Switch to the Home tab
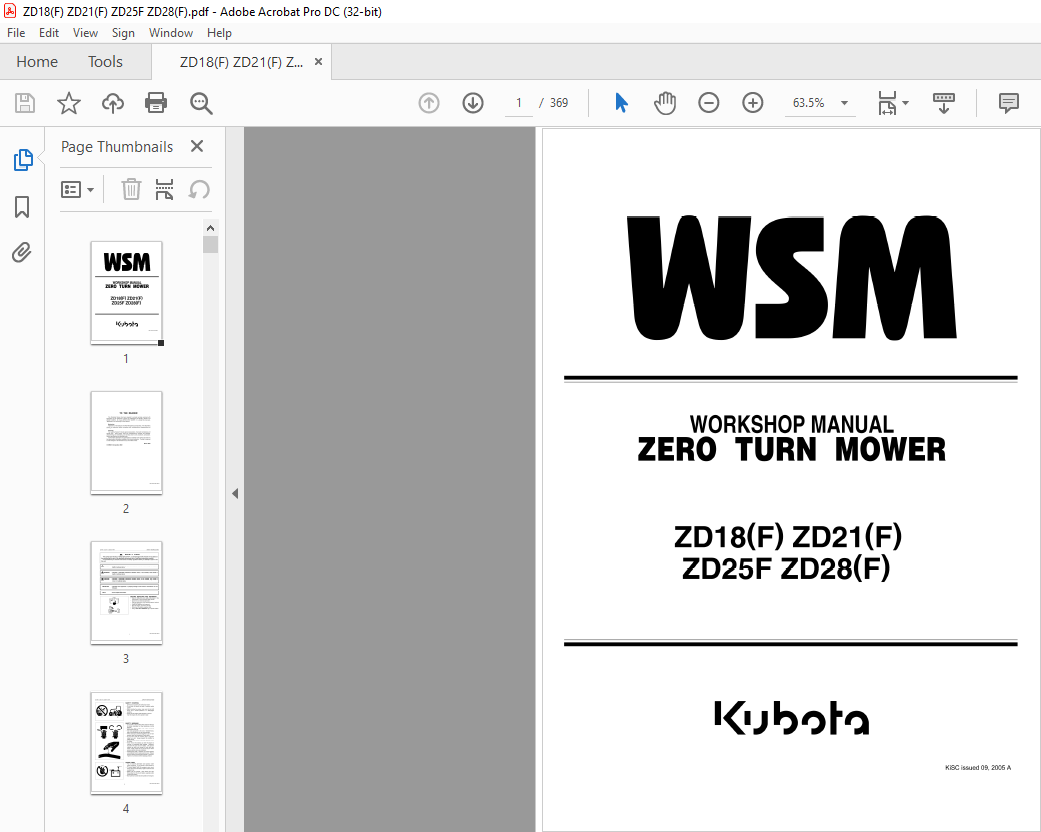Screen dimensions: 1041x832 tap(37, 62)
